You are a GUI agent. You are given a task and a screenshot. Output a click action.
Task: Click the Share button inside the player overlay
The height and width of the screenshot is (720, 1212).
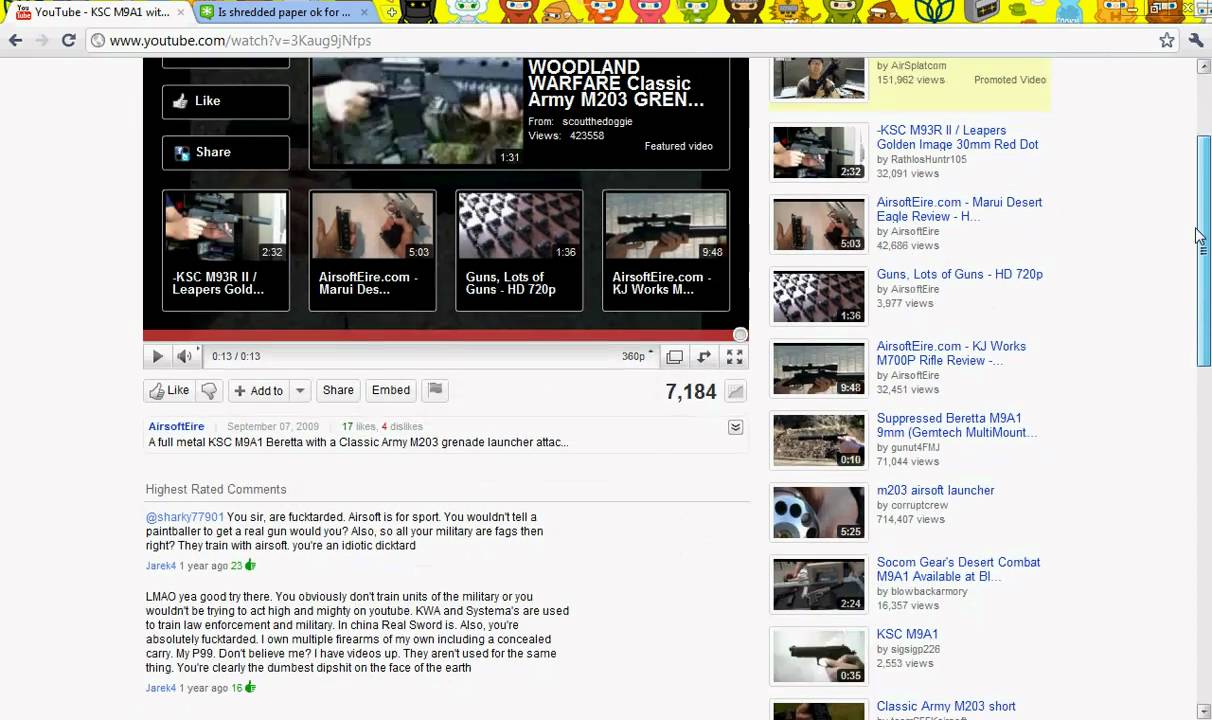226,152
